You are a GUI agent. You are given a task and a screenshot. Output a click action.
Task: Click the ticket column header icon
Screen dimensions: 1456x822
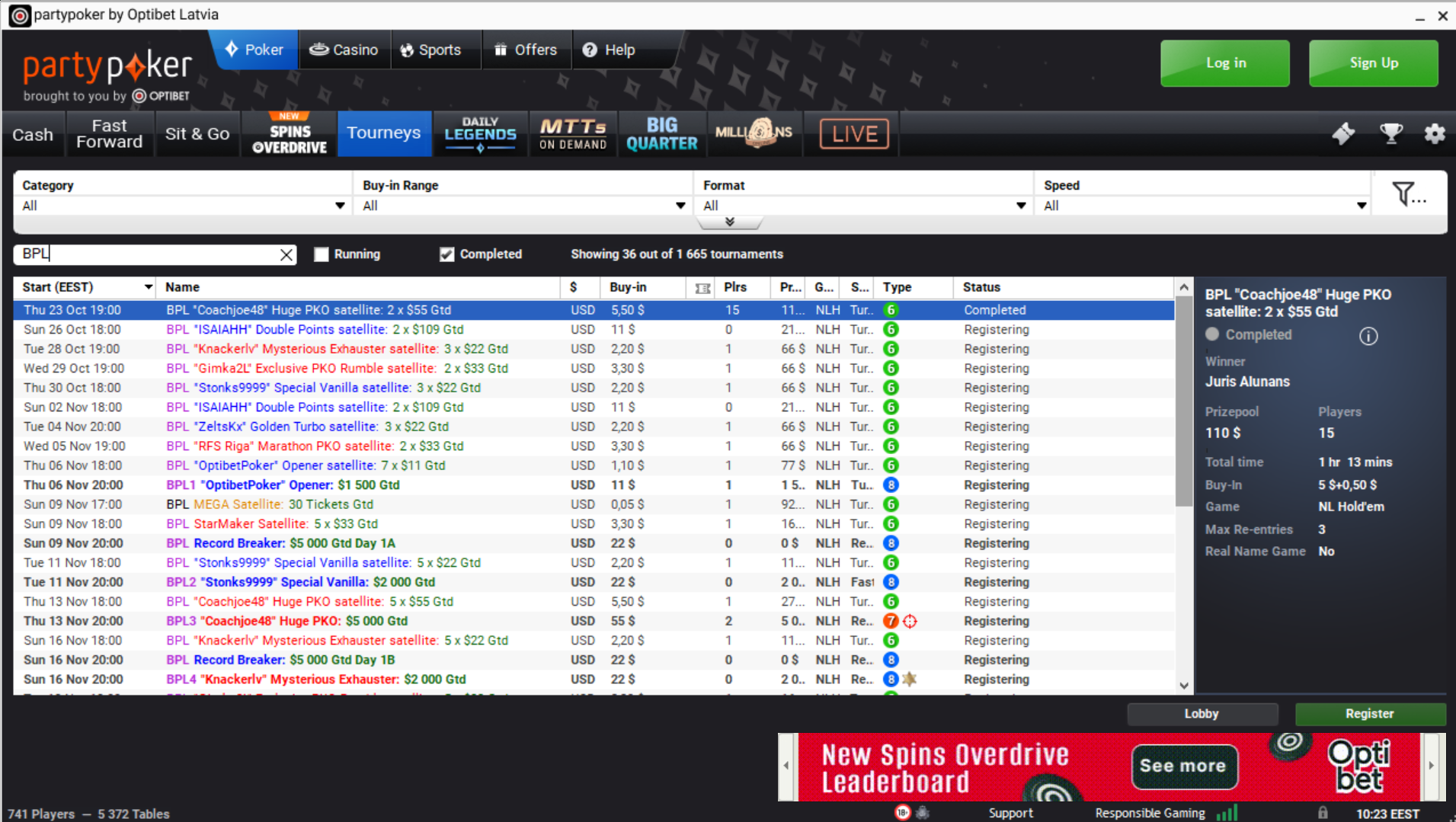pyautogui.click(x=702, y=288)
